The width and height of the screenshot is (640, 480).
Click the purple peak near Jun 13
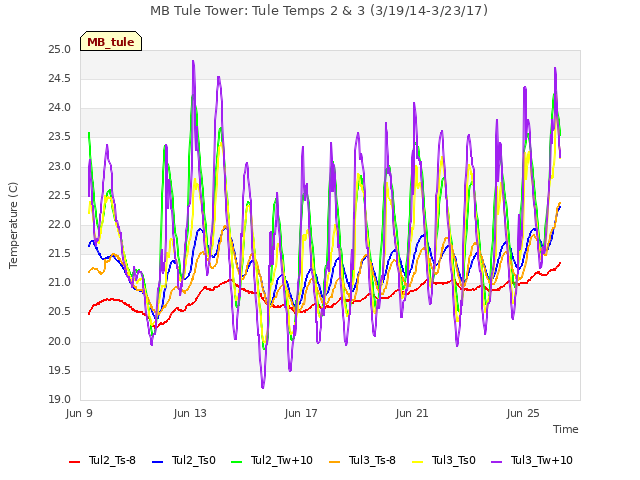(193, 62)
